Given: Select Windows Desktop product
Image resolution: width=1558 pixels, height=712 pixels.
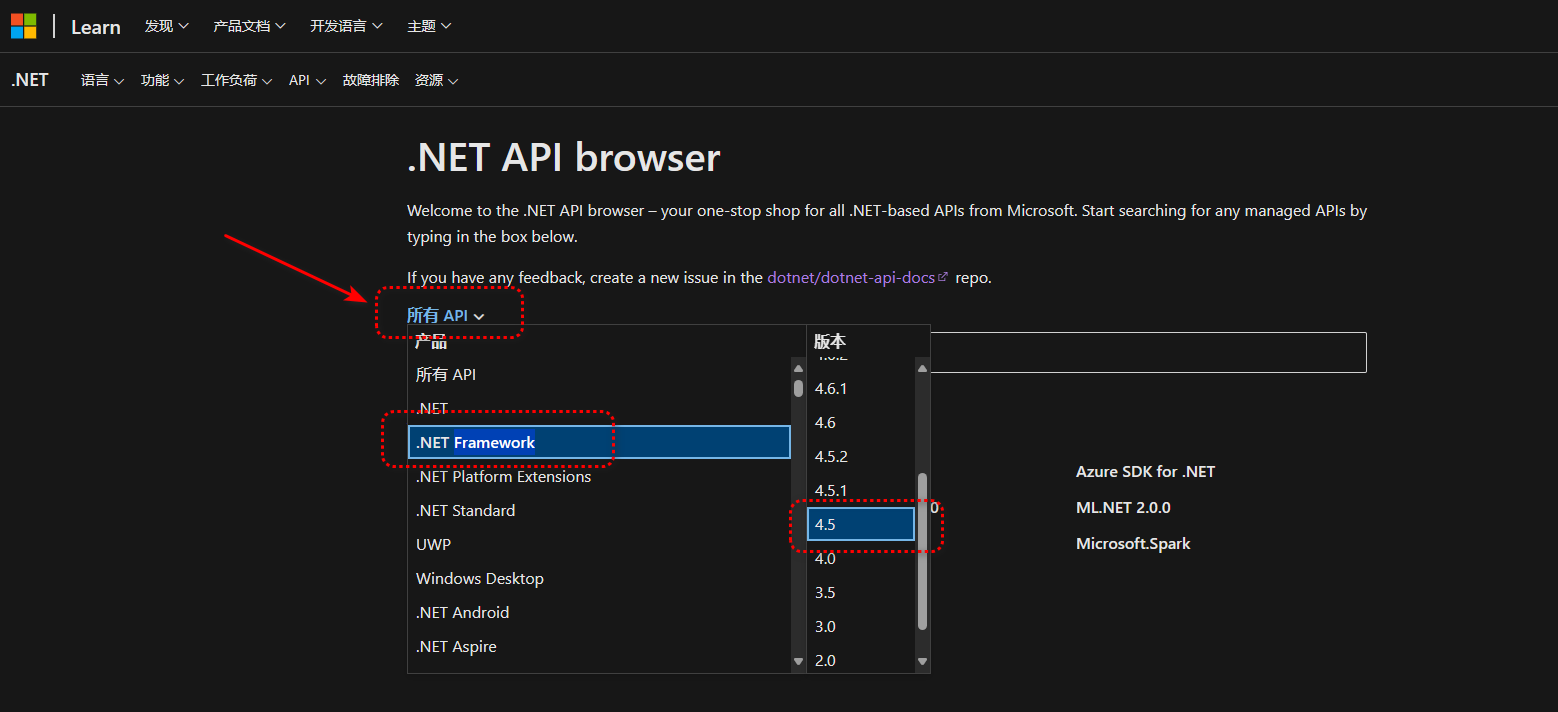Looking at the screenshot, I should coord(599,579).
